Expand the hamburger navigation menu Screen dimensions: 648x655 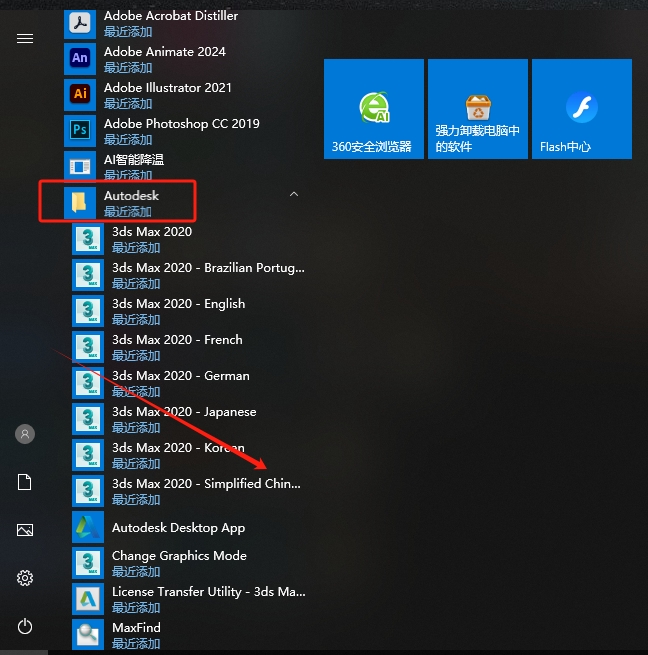(25, 38)
